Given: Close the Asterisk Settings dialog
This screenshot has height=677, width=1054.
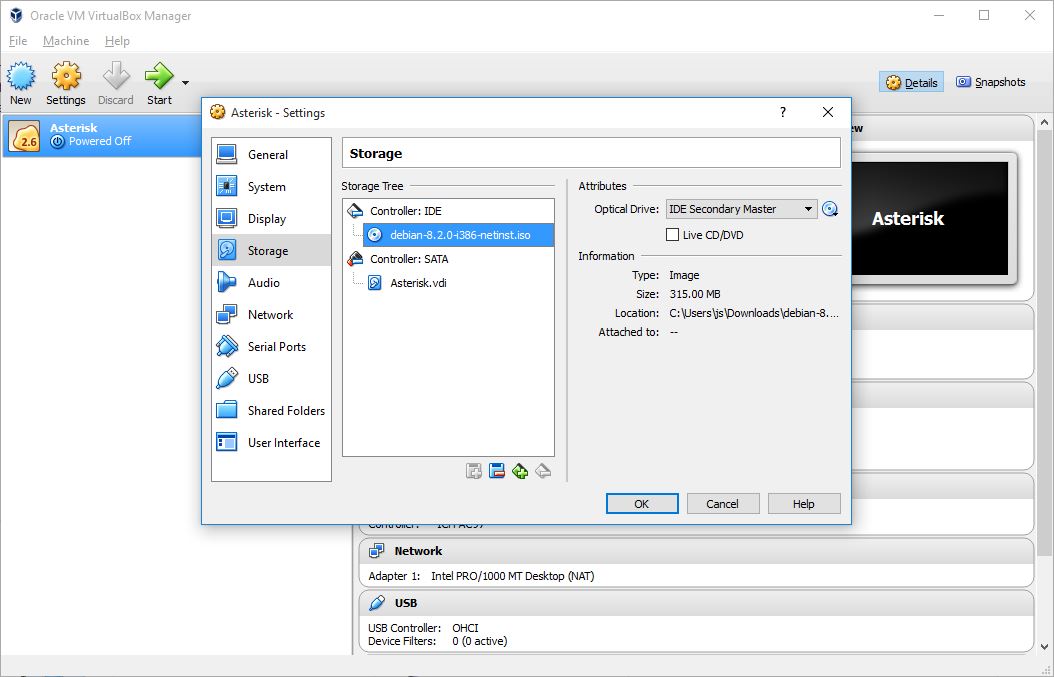Looking at the screenshot, I should point(828,112).
